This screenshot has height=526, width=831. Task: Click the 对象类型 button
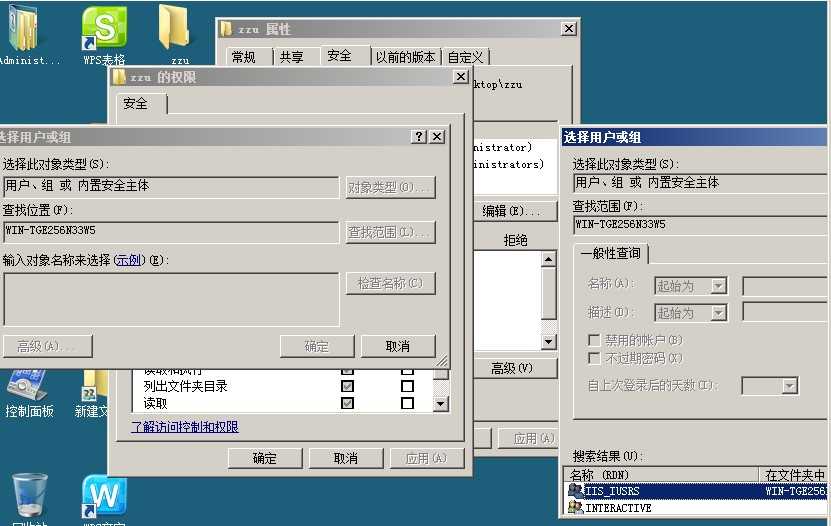[x=391, y=187]
